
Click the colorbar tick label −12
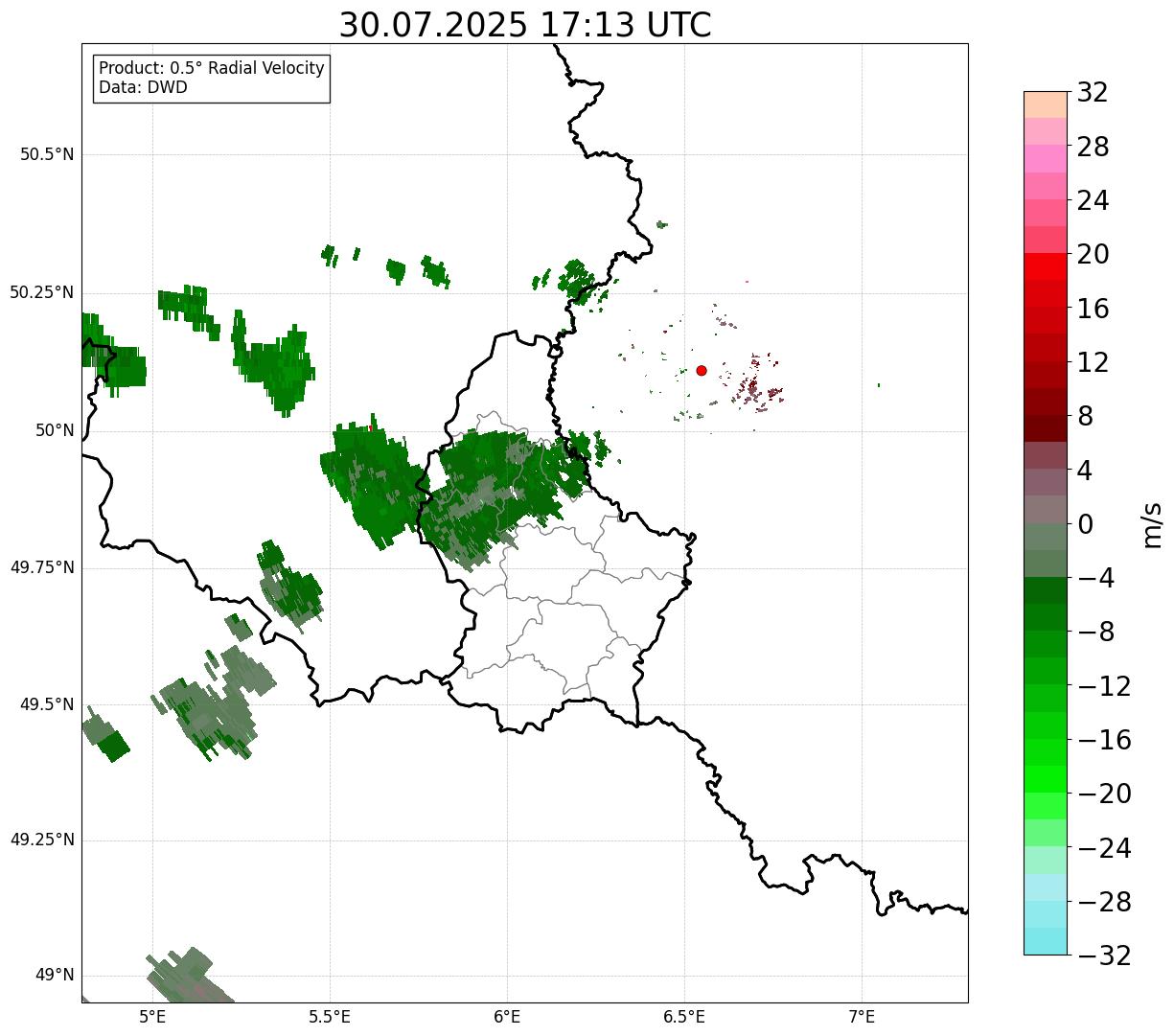point(1104,687)
